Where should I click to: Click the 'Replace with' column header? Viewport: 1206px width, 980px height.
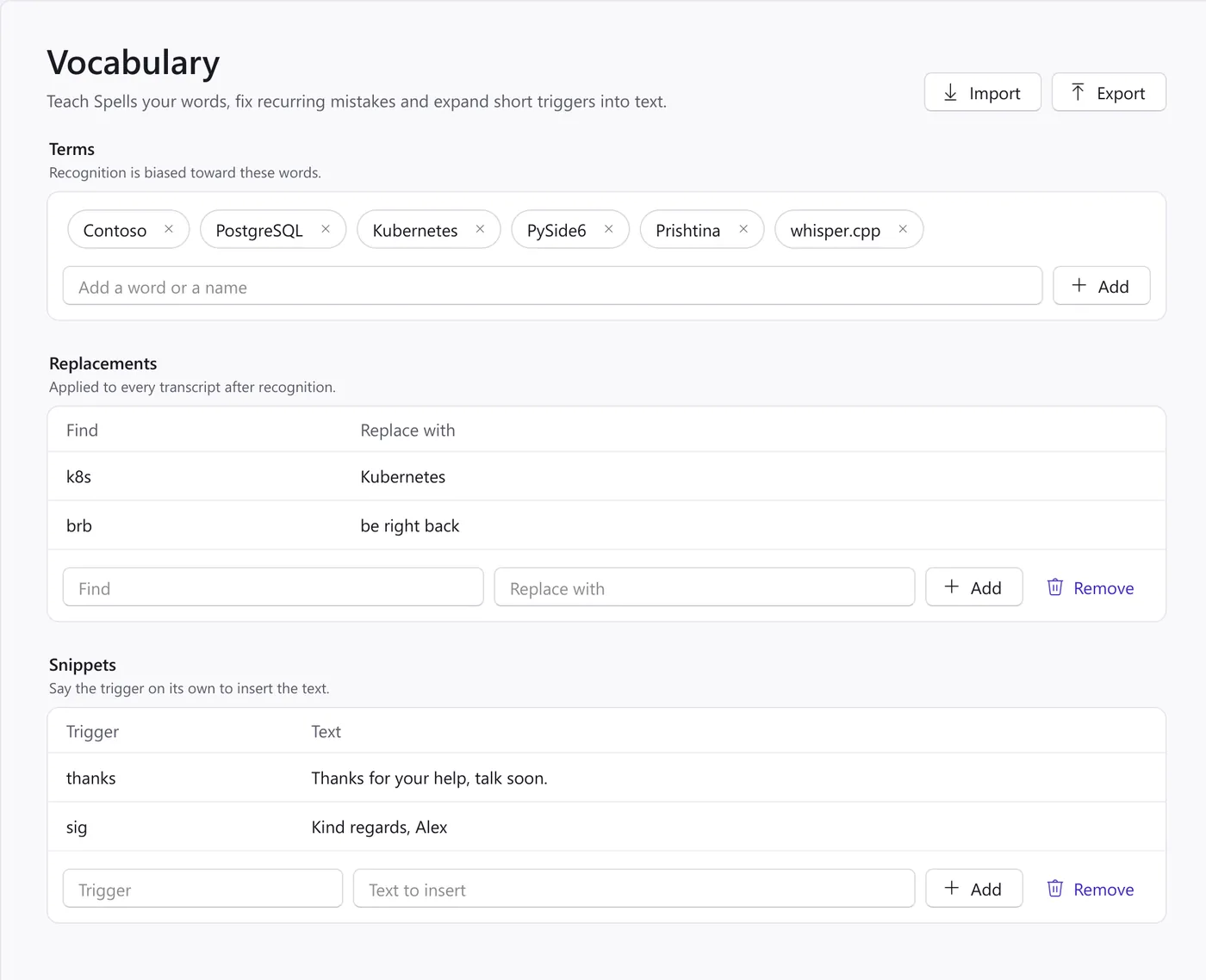[407, 430]
